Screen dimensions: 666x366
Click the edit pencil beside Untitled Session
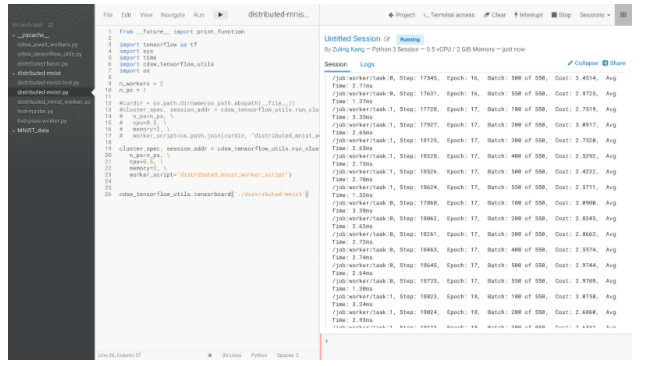[x=387, y=39]
